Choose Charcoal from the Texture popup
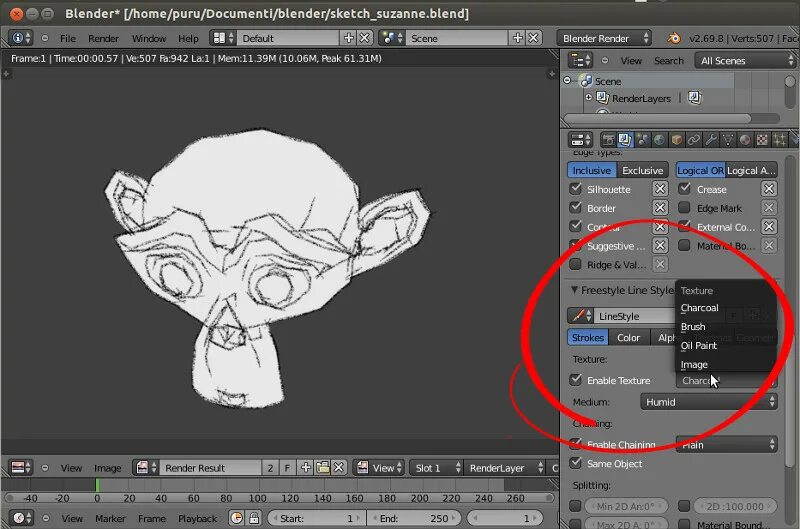This screenshot has height=529, width=800. [699, 308]
